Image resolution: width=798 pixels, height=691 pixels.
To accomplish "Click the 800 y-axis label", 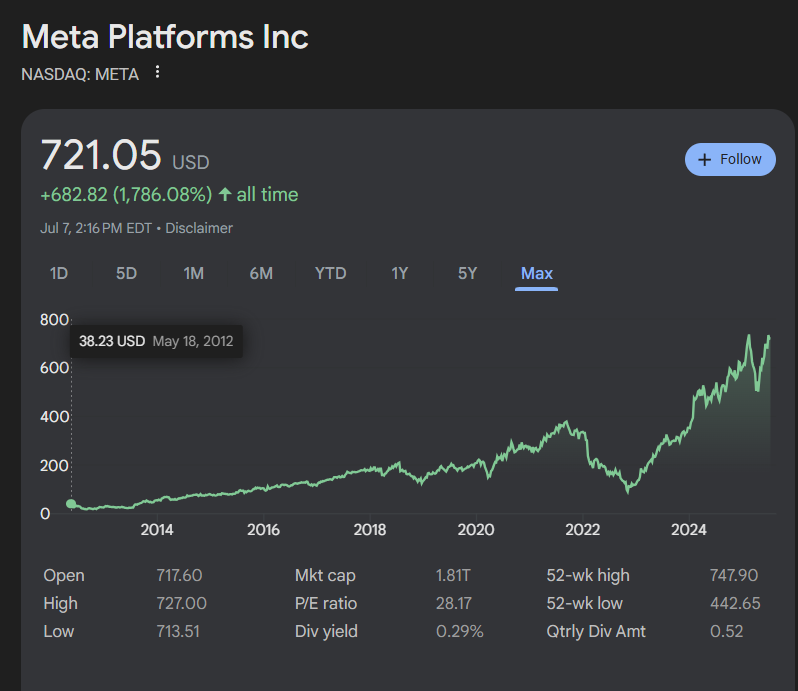I will coord(54,320).
